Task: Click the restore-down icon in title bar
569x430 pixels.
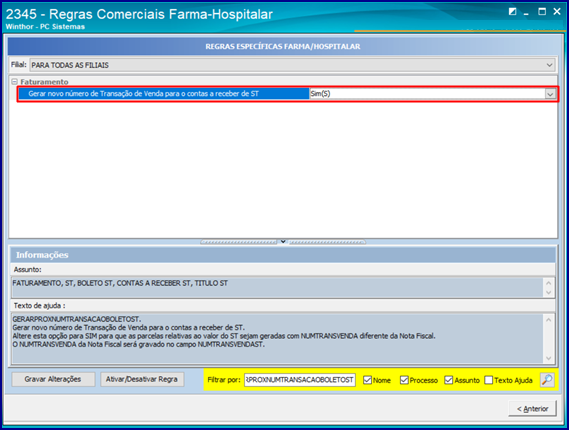Action: (x=512, y=12)
